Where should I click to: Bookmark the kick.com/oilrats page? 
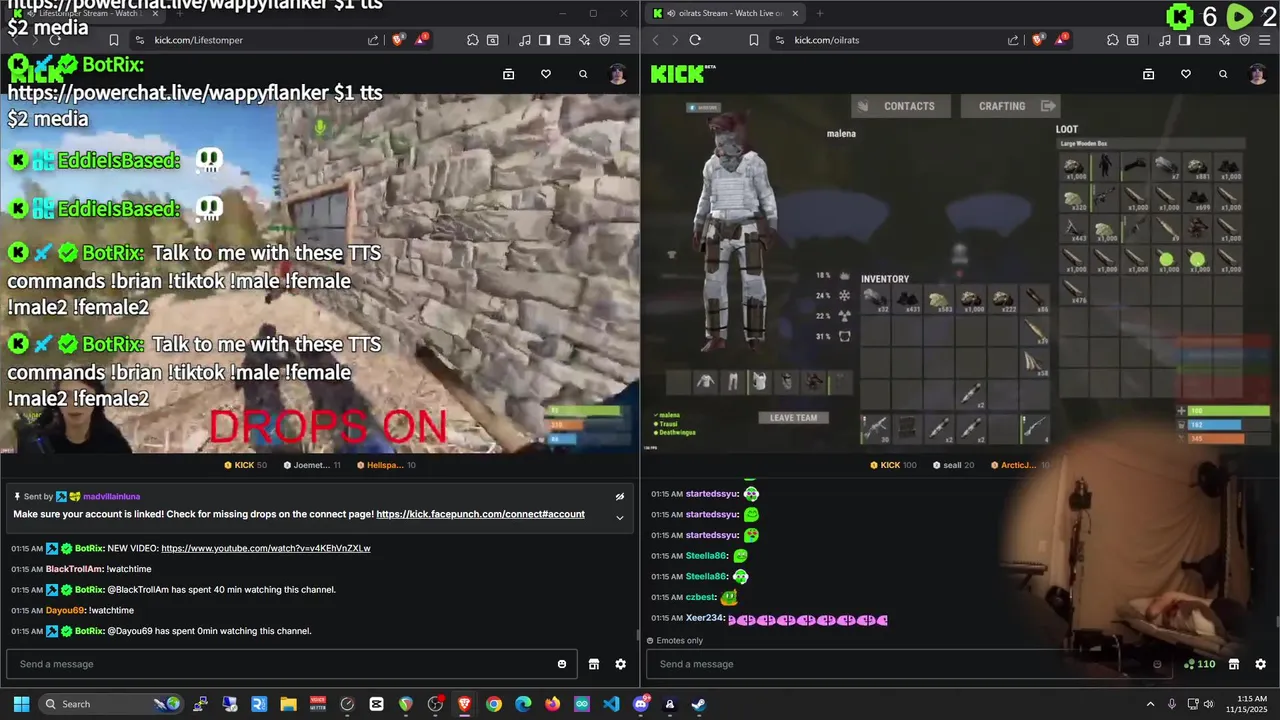click(754, 40)
